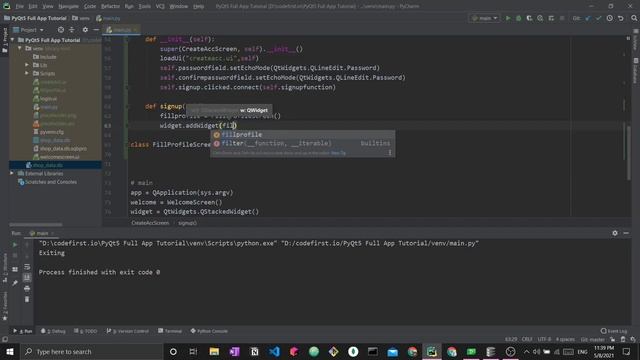Open Visual Studio Code from taskbar
The height and width of the screenshot is (360, 640).
click(274, 351)
